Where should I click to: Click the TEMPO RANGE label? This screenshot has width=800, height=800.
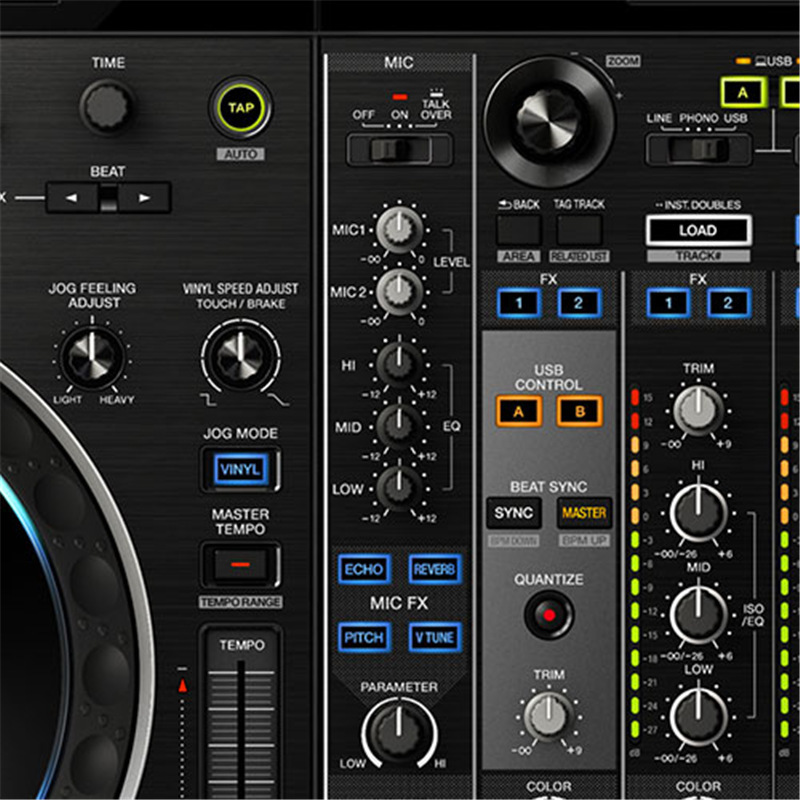coord(240,602)
